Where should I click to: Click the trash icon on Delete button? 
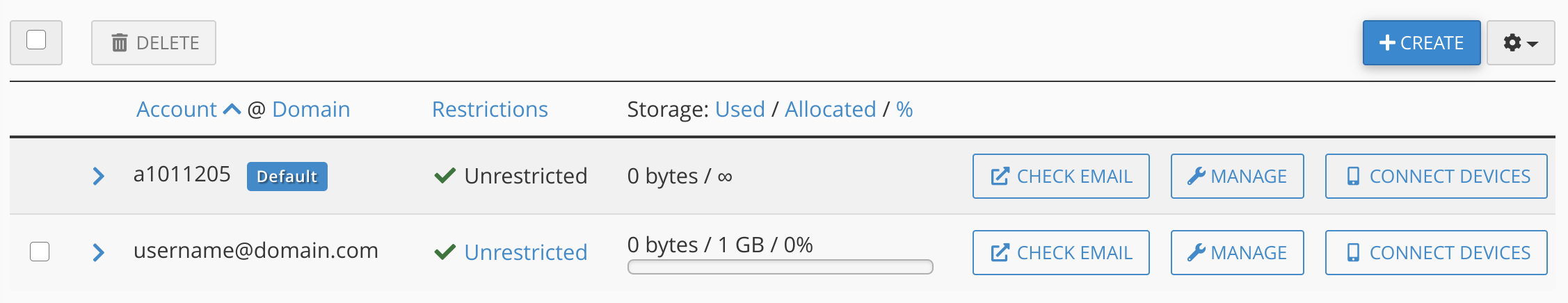coord(120,43)
